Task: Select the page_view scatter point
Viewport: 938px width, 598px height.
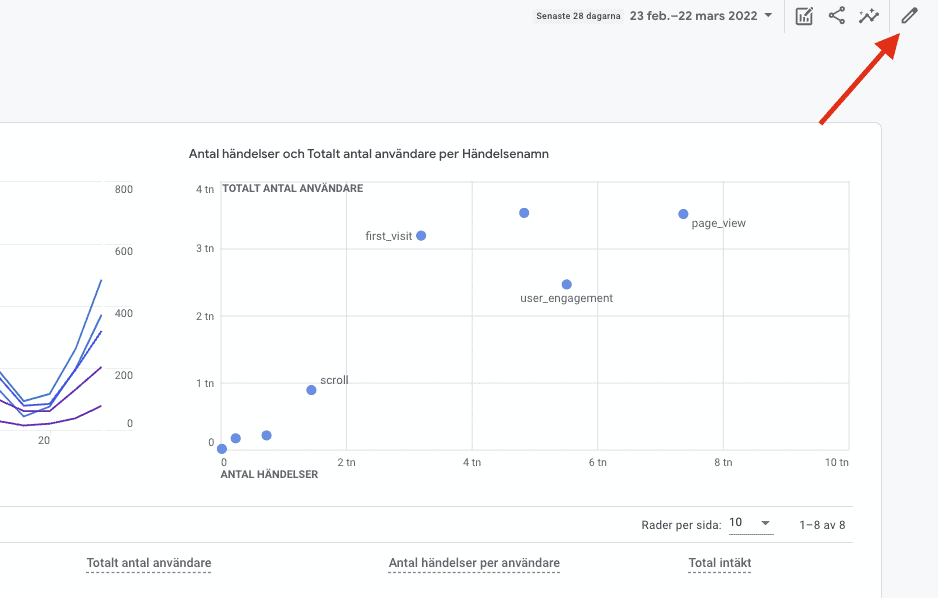Action: pyautogui.click(x=683, y=214)
